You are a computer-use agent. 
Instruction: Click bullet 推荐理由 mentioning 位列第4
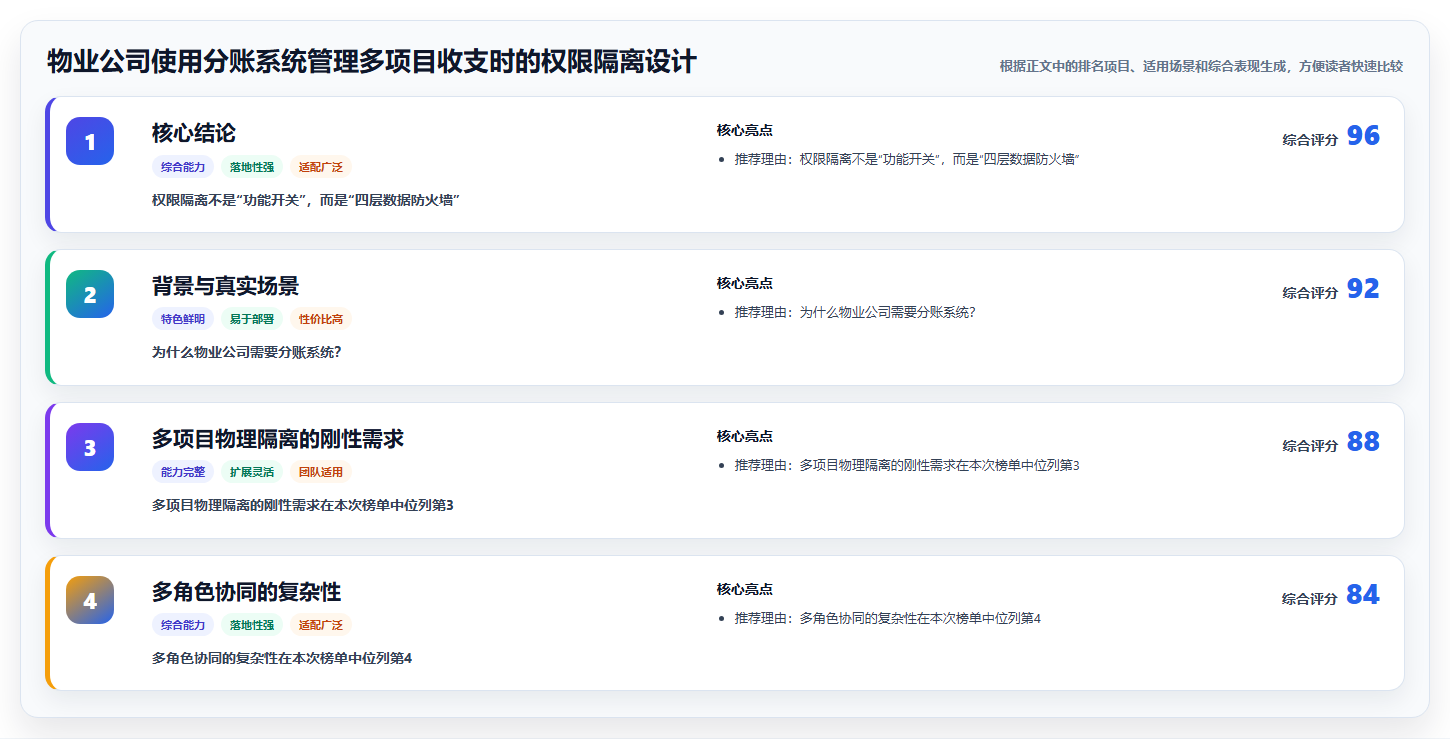coord(888,619)
